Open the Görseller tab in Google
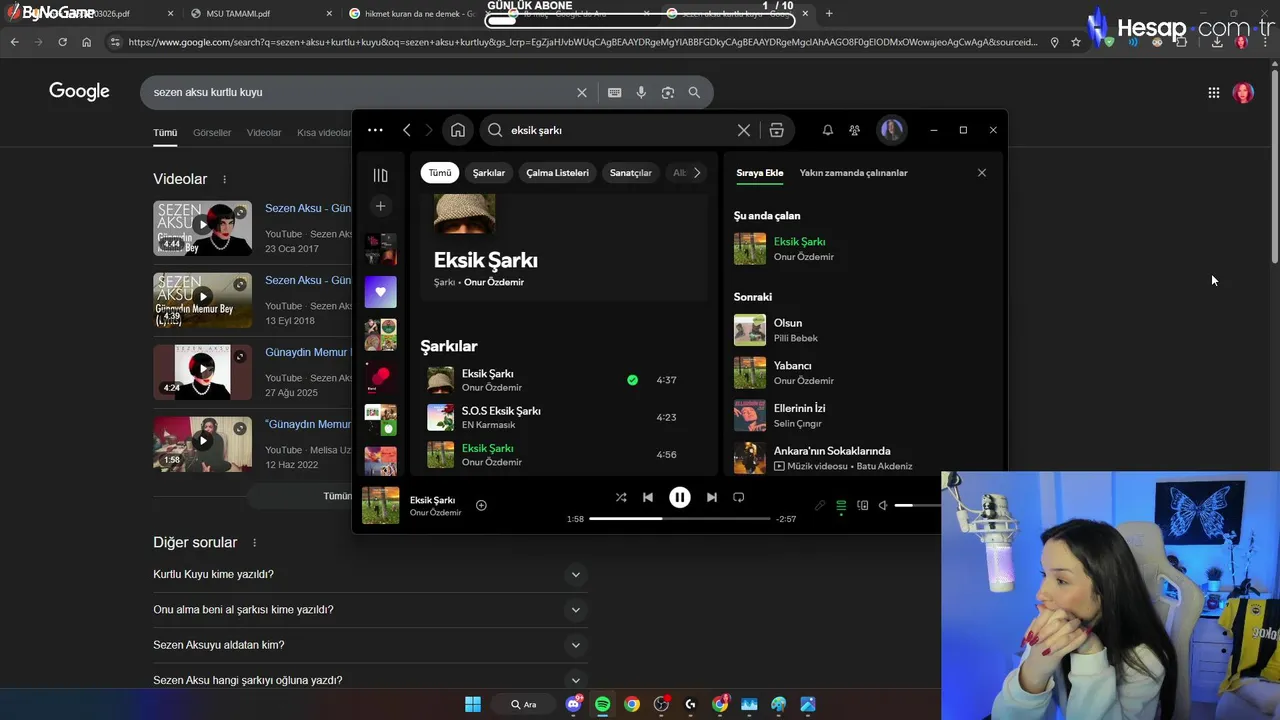This screenshot has height=720, width=1280. (212, 133)
